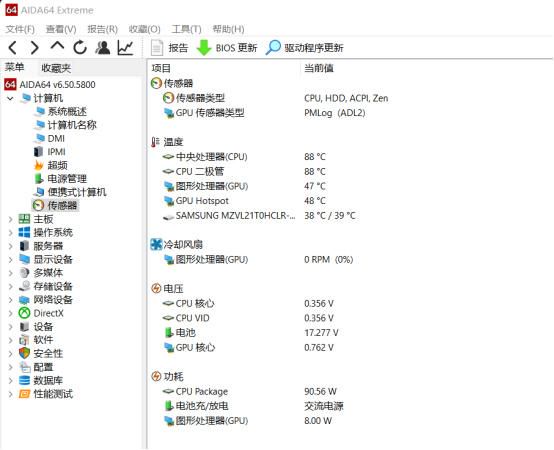Click the forward navigation arrow
The width and height of the screenshot is (554, 450).
point(35,47)
